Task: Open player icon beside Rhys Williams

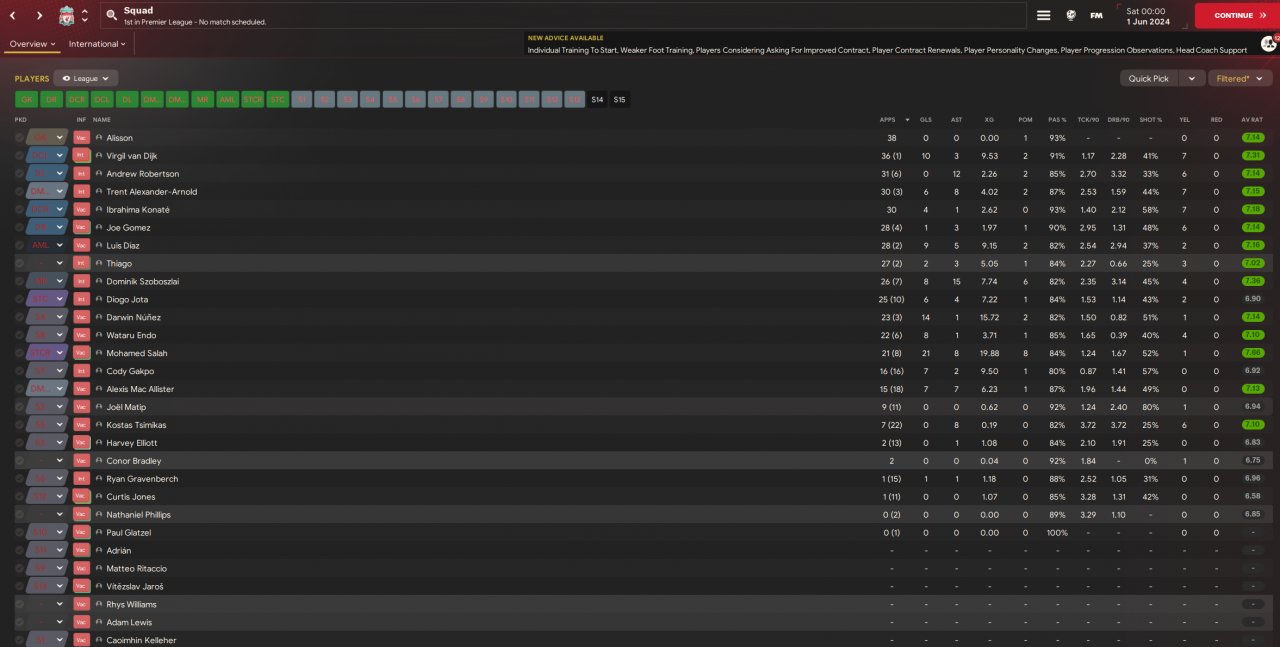Action: click(99, 605)
